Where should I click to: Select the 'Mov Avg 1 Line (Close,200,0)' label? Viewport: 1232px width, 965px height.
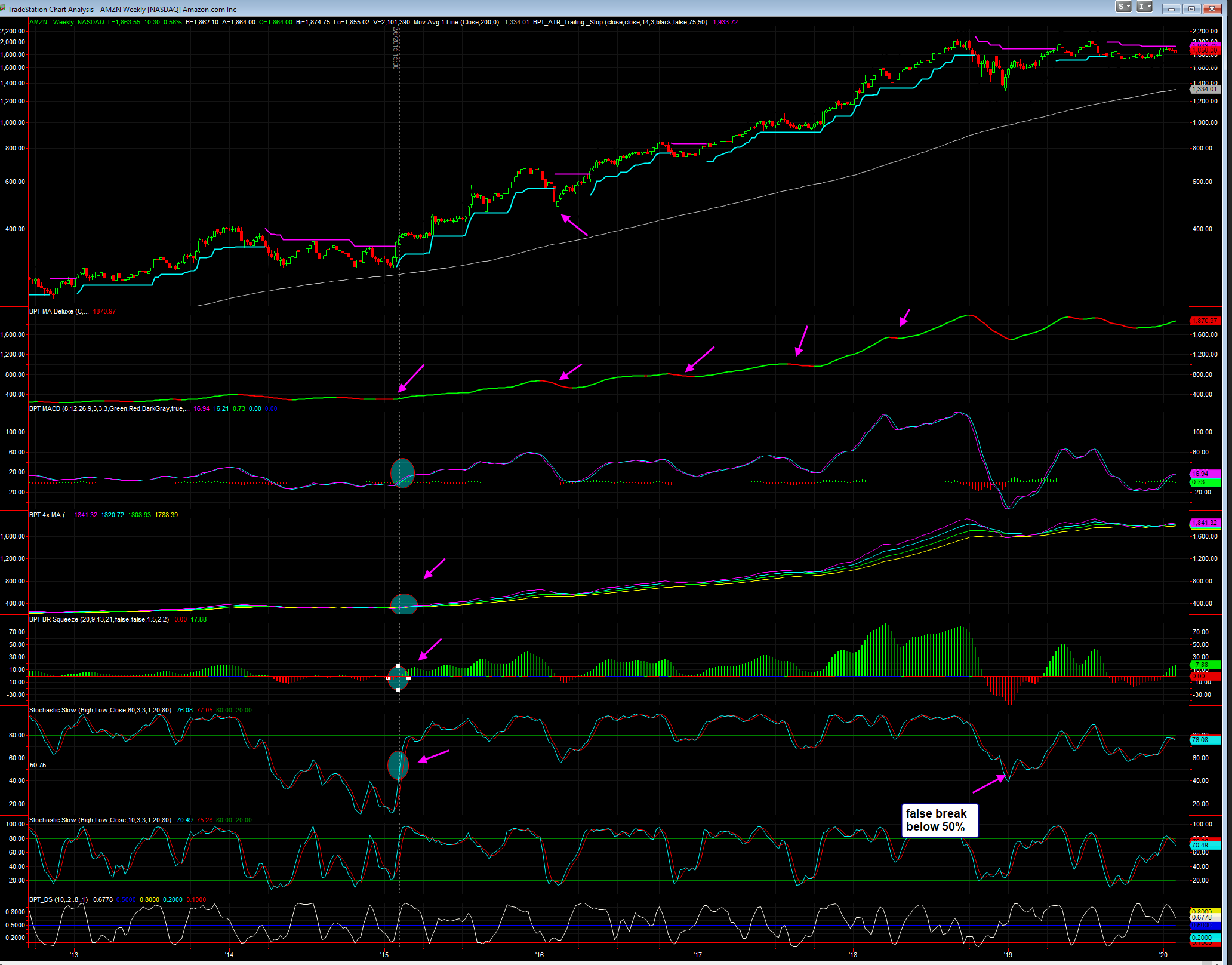point(456,22)
